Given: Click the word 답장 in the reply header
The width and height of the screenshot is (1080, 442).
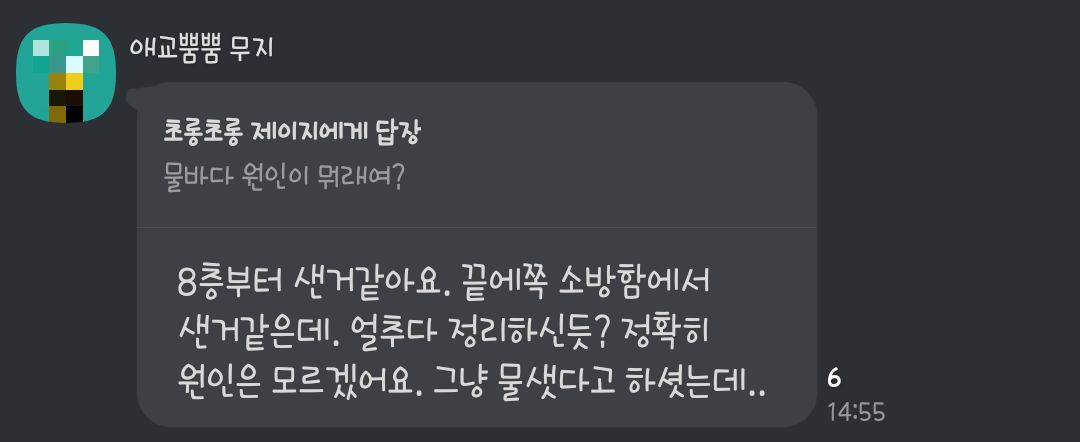Looking at the screenshot, I should click(397, 132).
